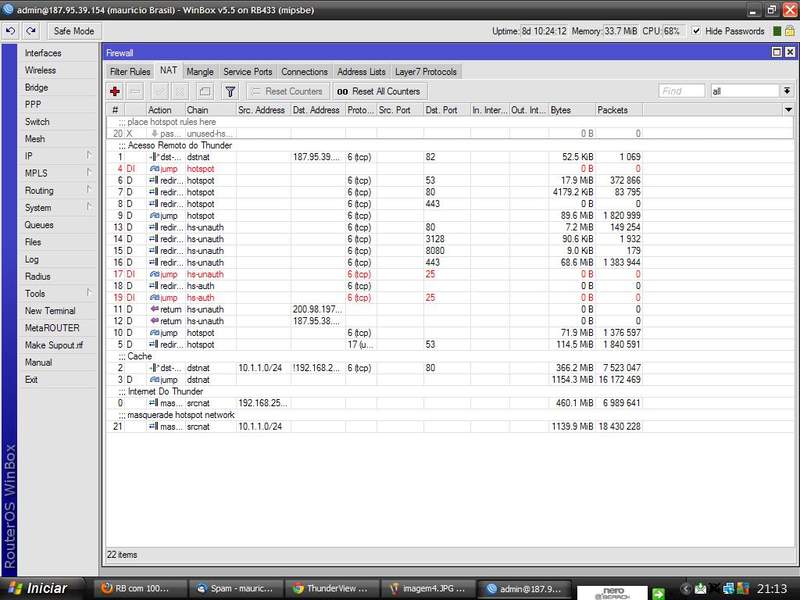800x600 pixels.
Task: Click the passthrough icon in row 20
Action: click(155, 133)
